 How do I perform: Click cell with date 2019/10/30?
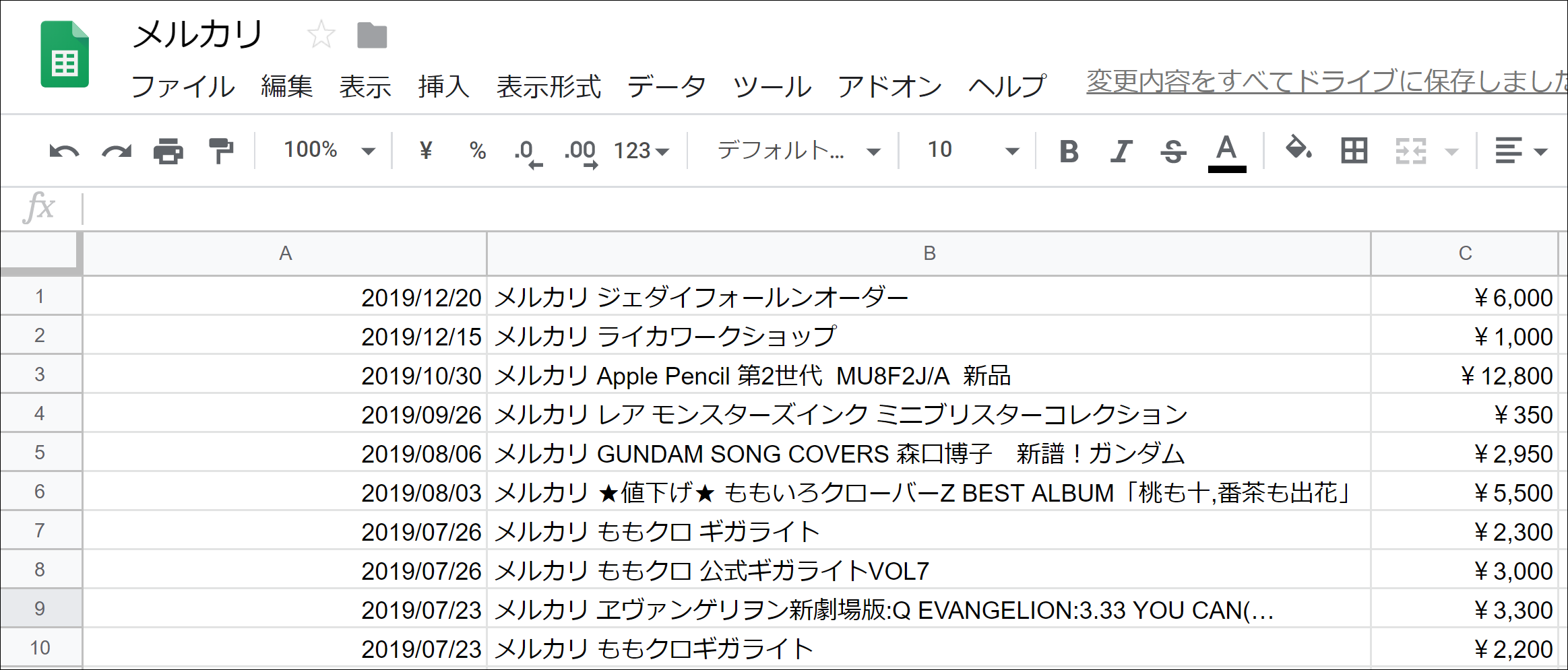(285, 375)
